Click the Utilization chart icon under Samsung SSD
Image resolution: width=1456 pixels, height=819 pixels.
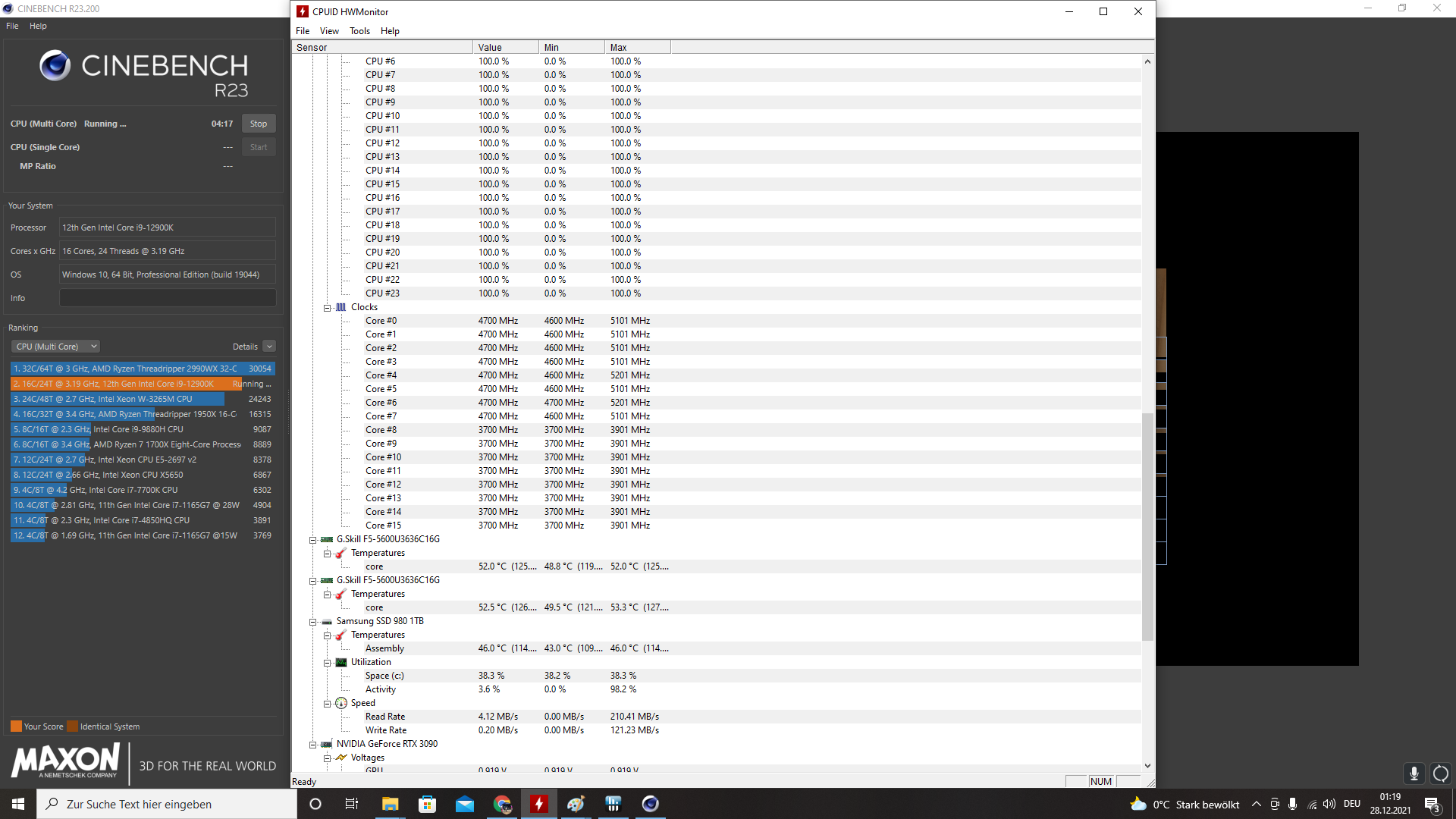point(341,662)
